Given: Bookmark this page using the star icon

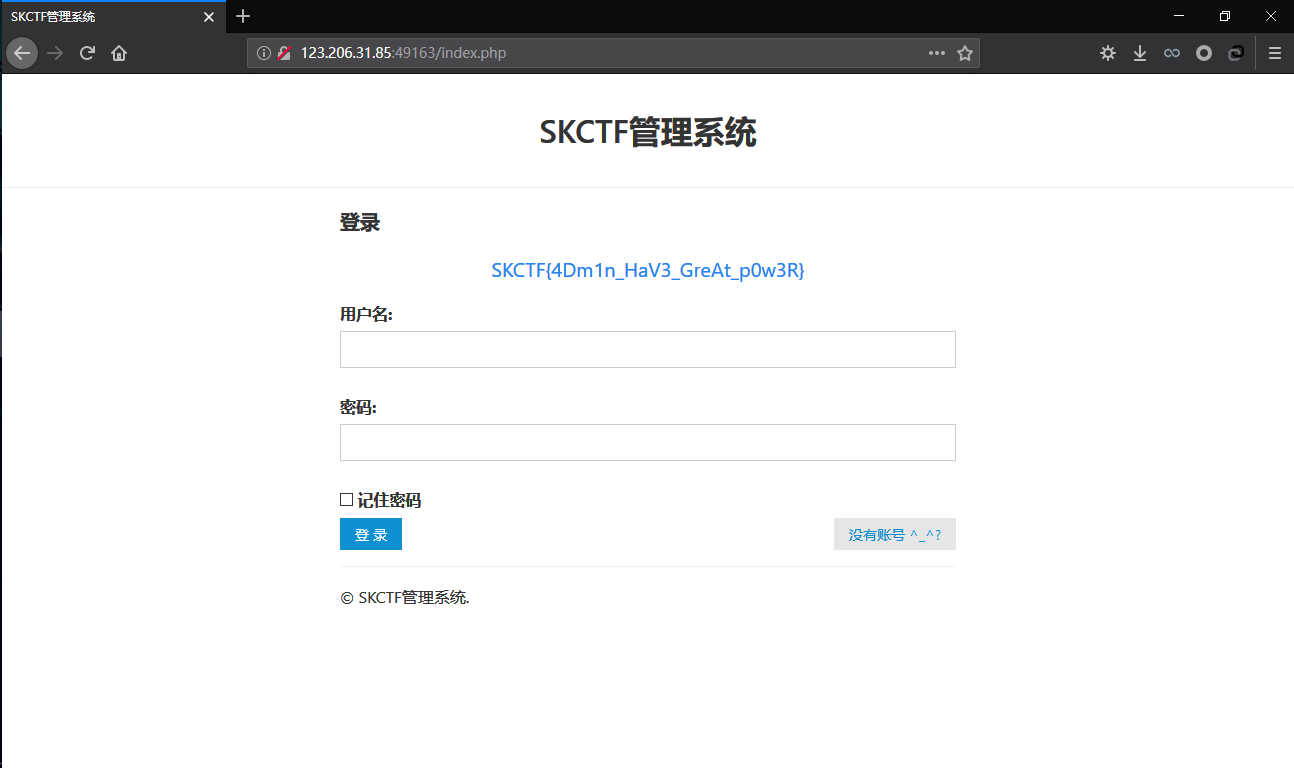Looking at the screenshot, I should coord(965,53).
